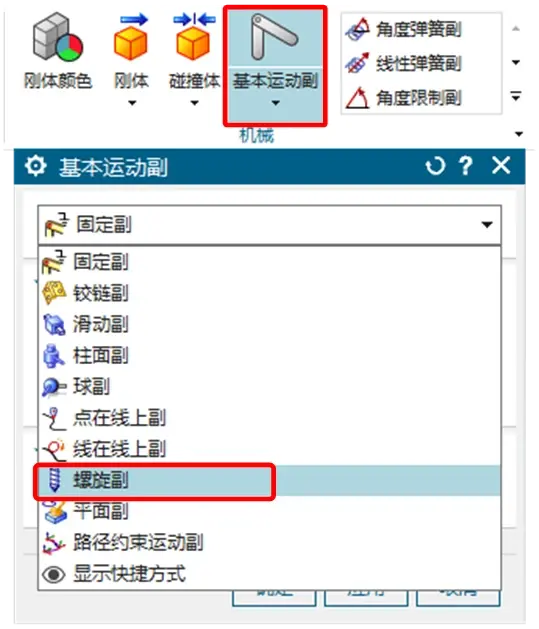Reset the 基本运动副 dialog

(x=436, y=166)
